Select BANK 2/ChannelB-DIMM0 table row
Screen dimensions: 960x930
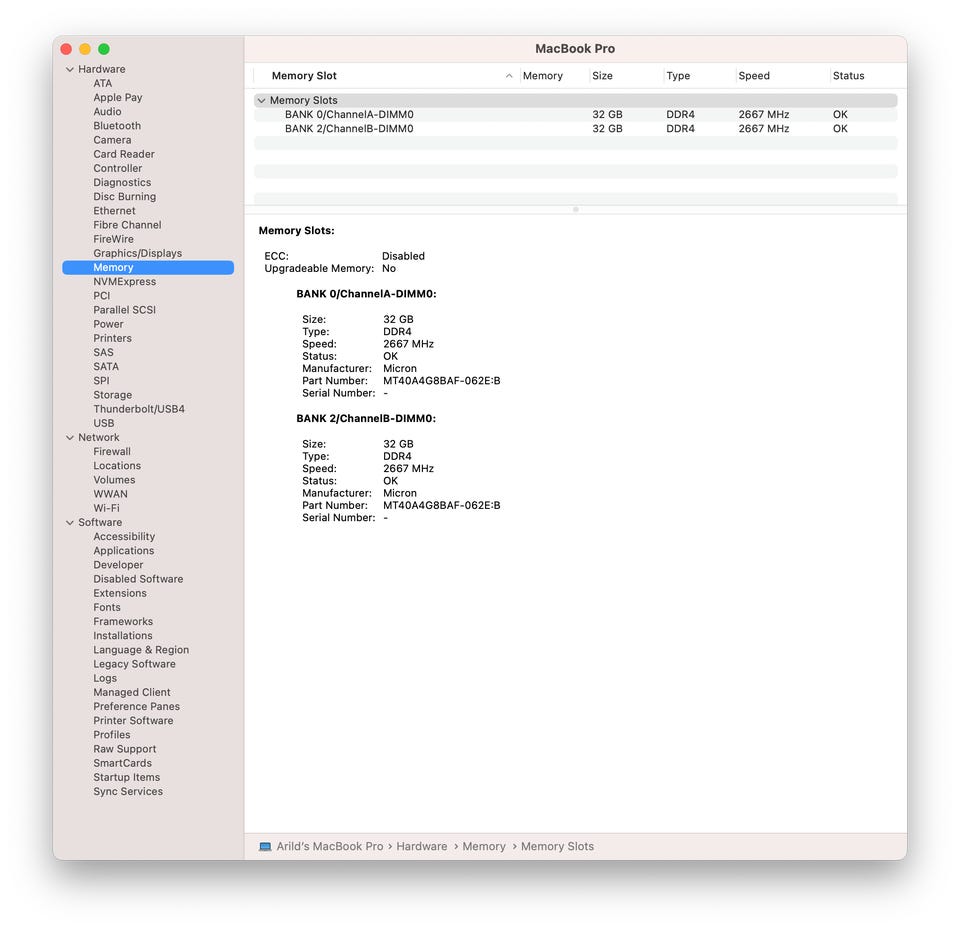(x=576, y=129)
